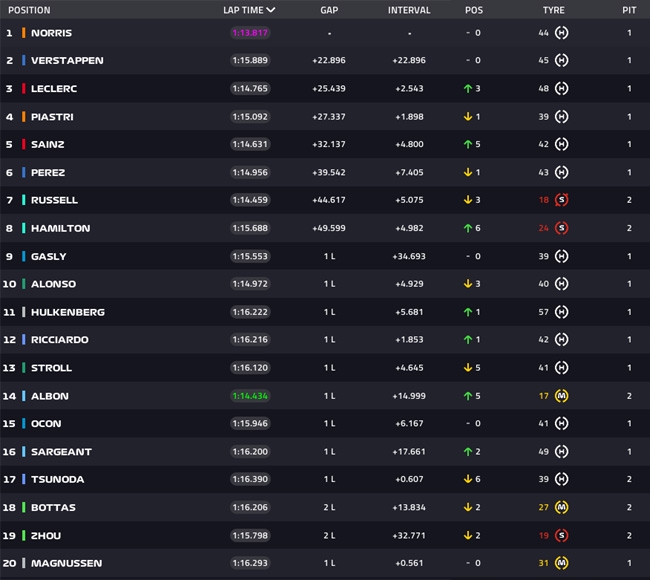Viewport: 650px width, 580px height.
Task: Click the hard tyre icon in Tsunoda's row
Action: (561, 479)
